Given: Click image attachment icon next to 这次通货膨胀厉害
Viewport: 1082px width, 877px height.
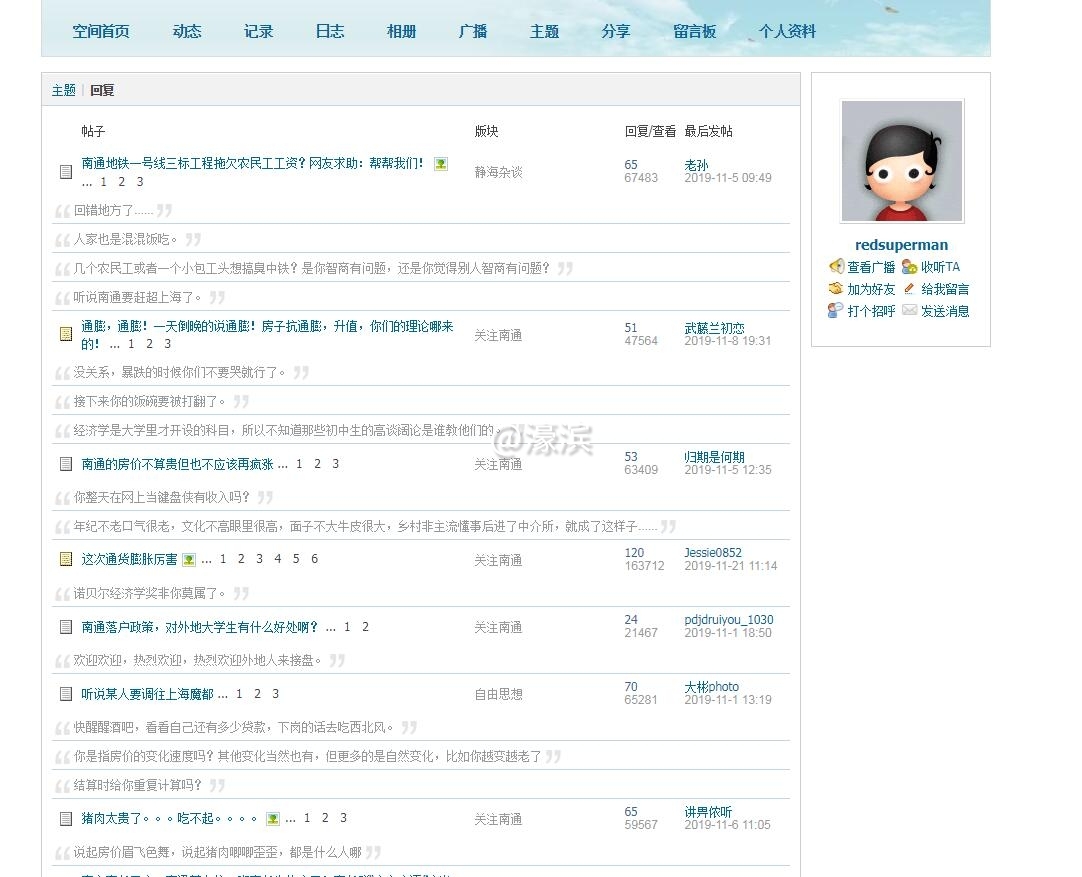Looking at the screenshot, I should coord(189,560).
